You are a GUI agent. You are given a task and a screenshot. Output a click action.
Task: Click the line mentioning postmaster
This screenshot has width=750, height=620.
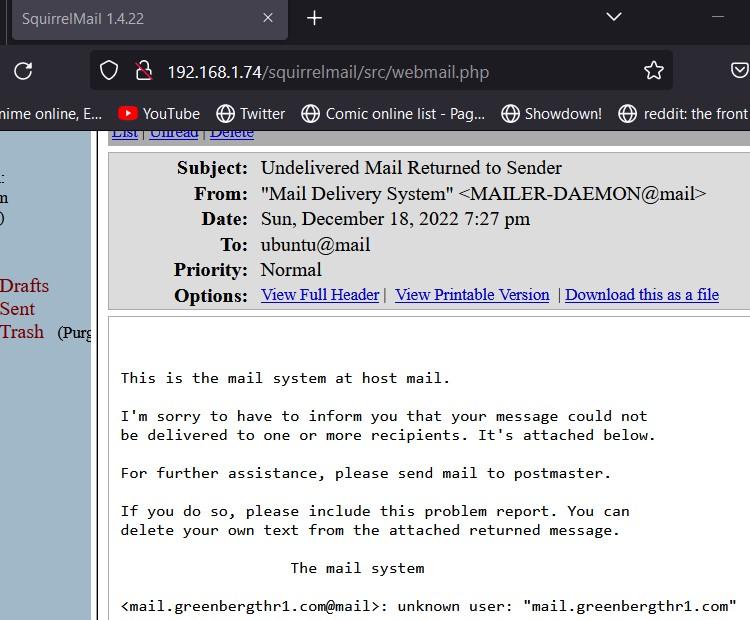(x=366, y=473)
